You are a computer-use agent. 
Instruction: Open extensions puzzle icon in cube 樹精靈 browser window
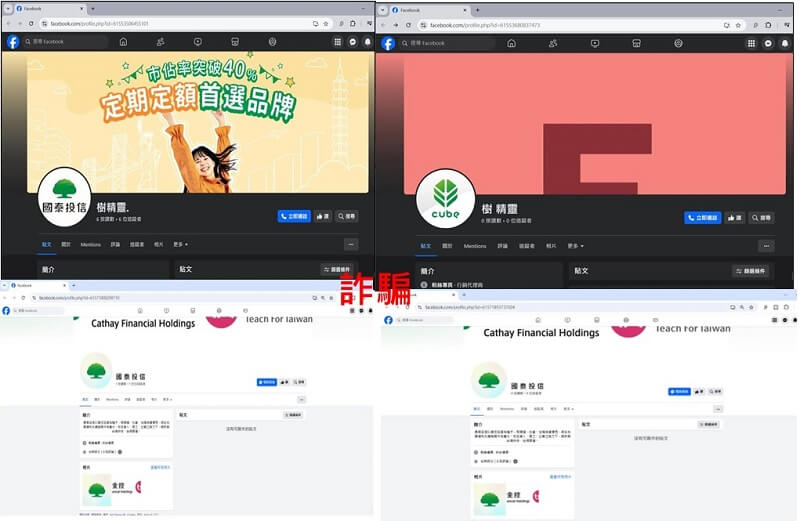coord(768,24)
